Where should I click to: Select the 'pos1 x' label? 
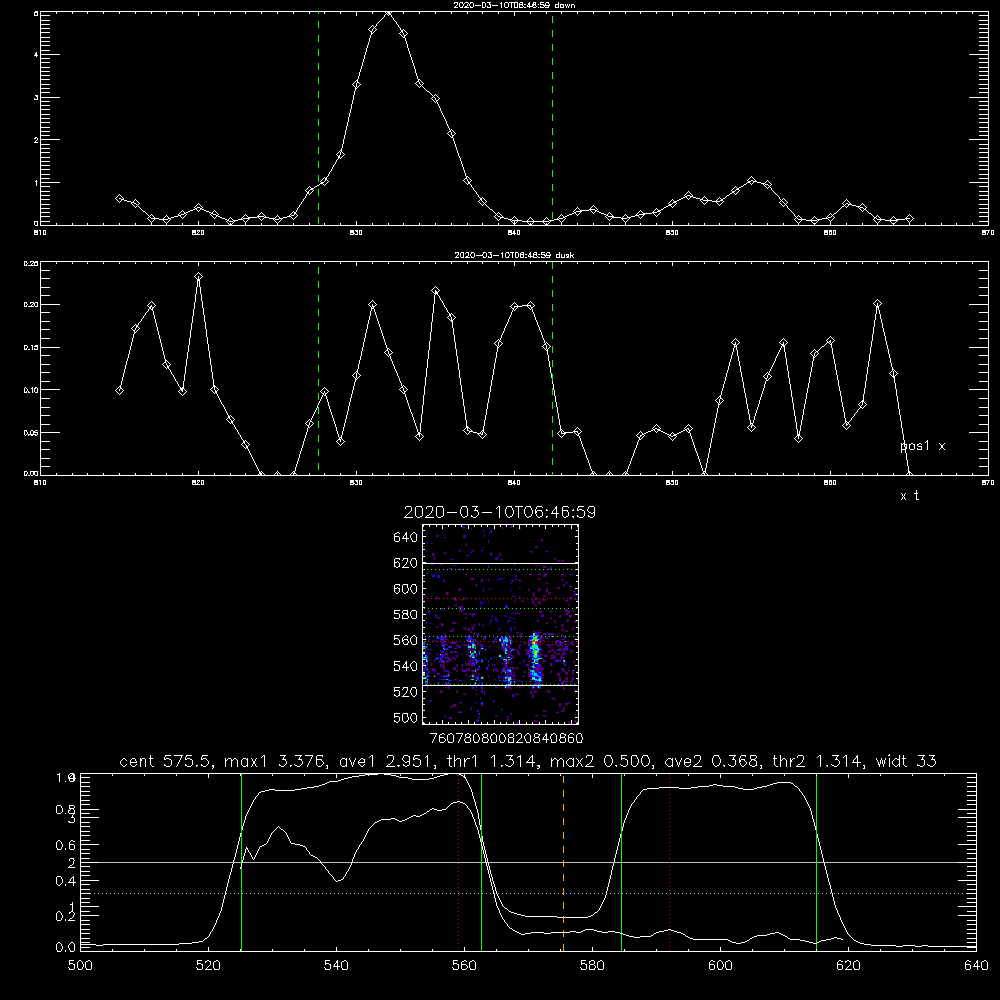[922, 446]
